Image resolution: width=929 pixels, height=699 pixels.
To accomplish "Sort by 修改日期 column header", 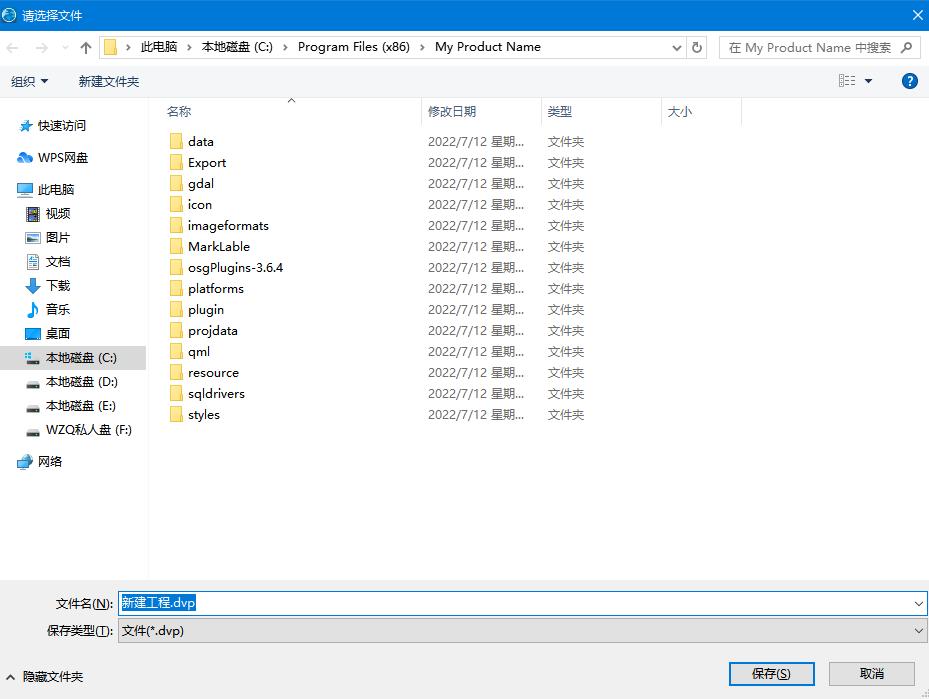I will click(x=452, y=111).
